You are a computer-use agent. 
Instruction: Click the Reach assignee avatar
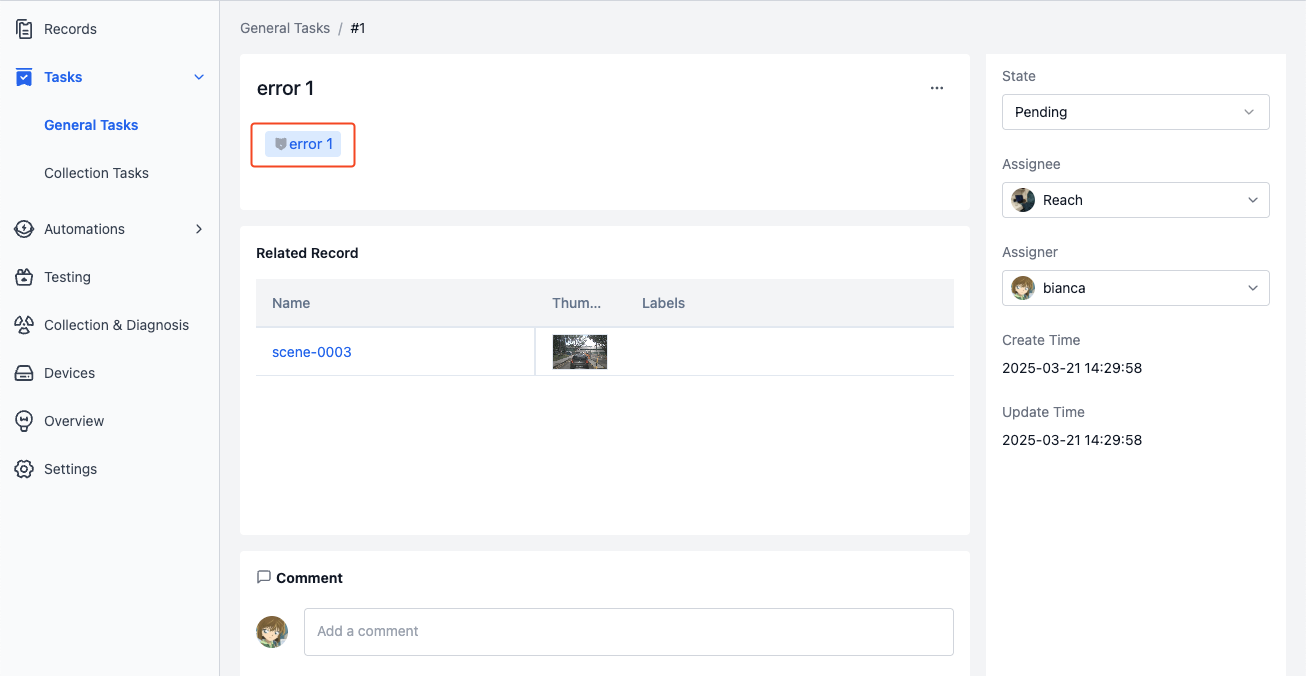[x=1023, y=200]
